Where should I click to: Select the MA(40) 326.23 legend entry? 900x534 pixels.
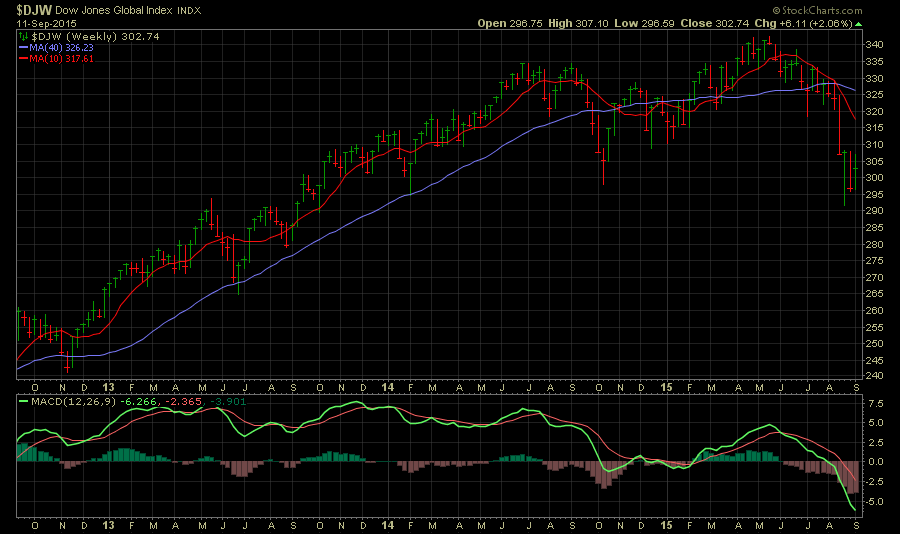point(61,48)
